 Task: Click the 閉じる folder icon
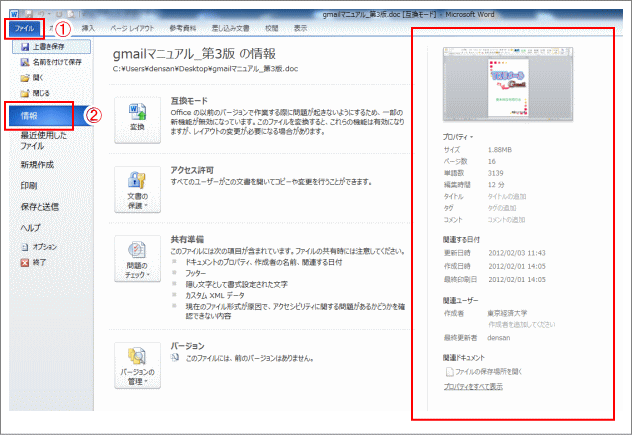[x=25, y=93]
